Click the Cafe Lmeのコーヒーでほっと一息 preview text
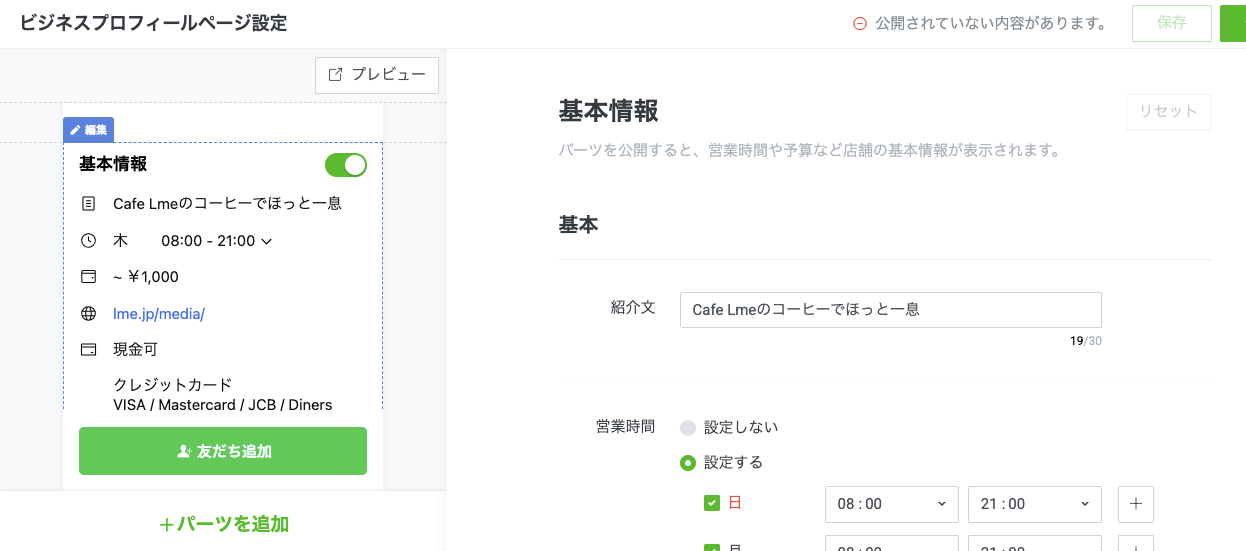This screenshot has width=1246, height=551. (x=227, y=203)
